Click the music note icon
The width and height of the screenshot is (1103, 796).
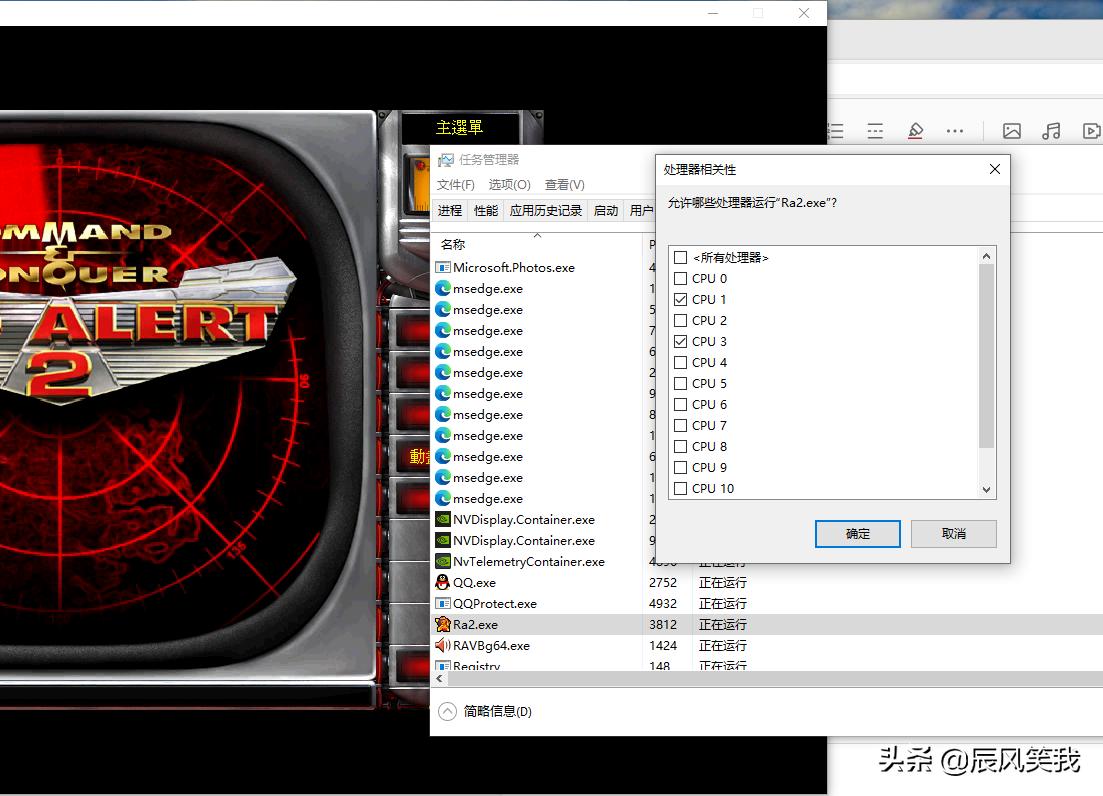tap(1052, 130)
